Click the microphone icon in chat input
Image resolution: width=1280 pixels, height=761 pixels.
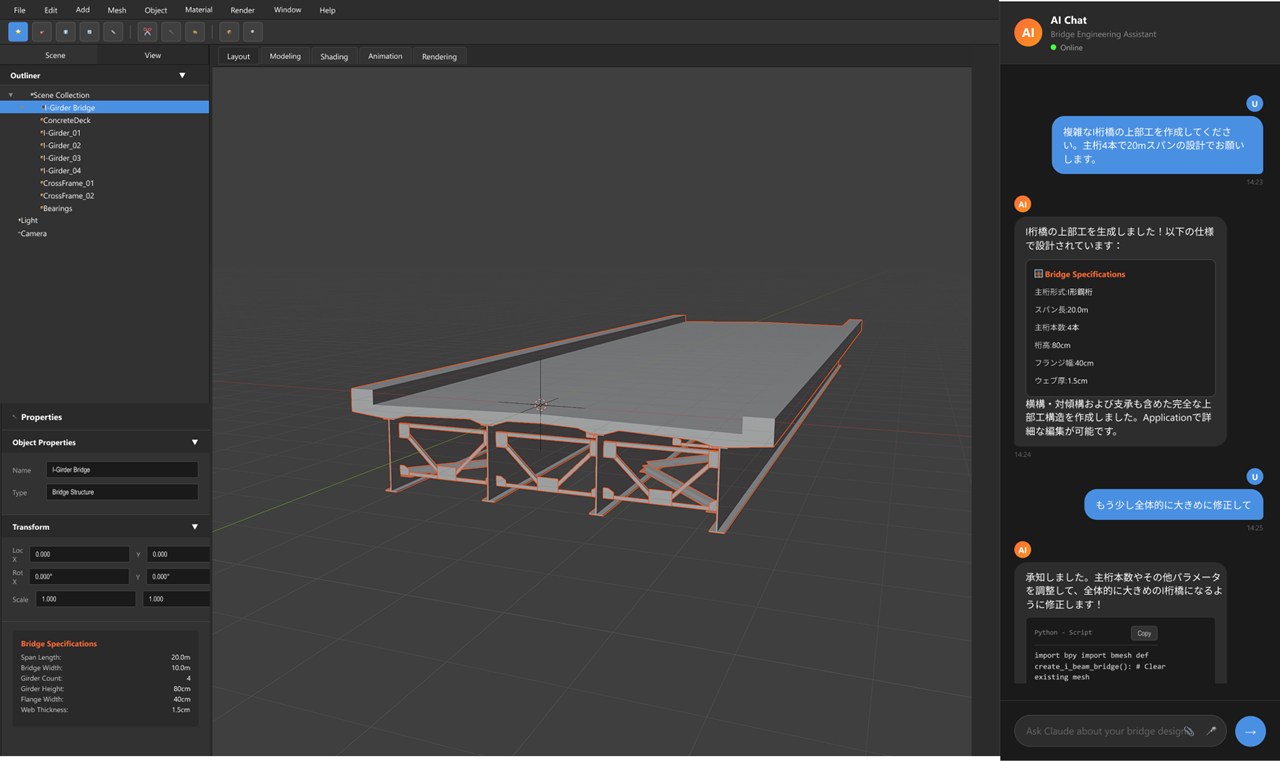click(x=1211, y=731)
